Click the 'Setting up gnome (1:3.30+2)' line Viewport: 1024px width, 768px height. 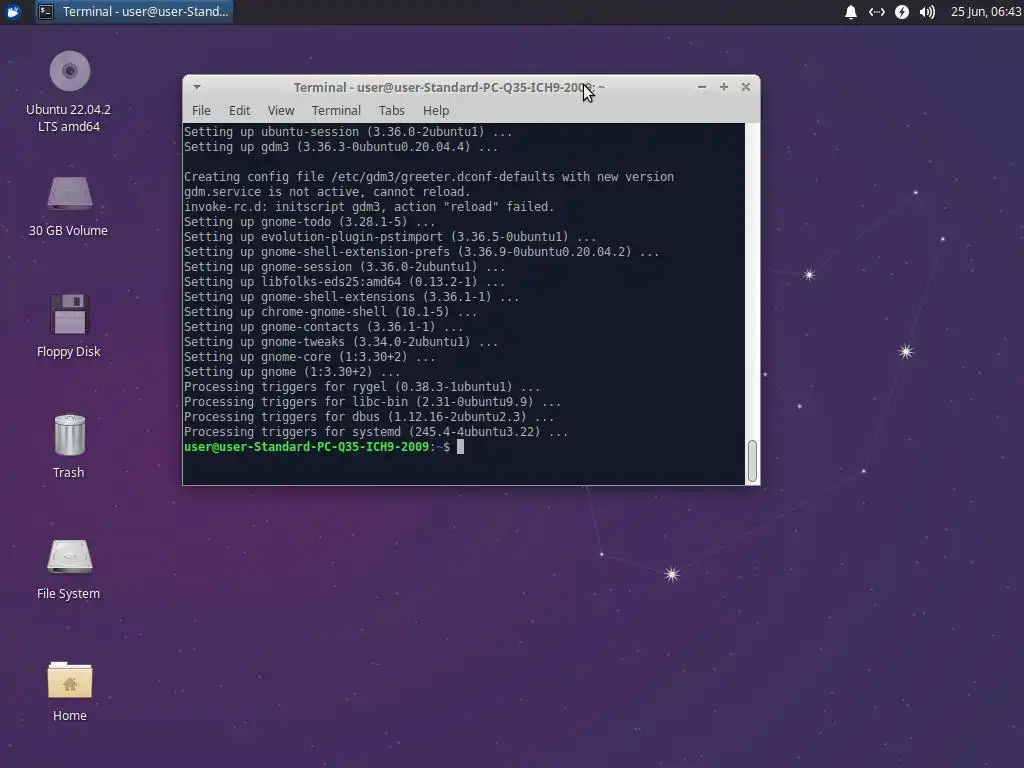[291, 372]
